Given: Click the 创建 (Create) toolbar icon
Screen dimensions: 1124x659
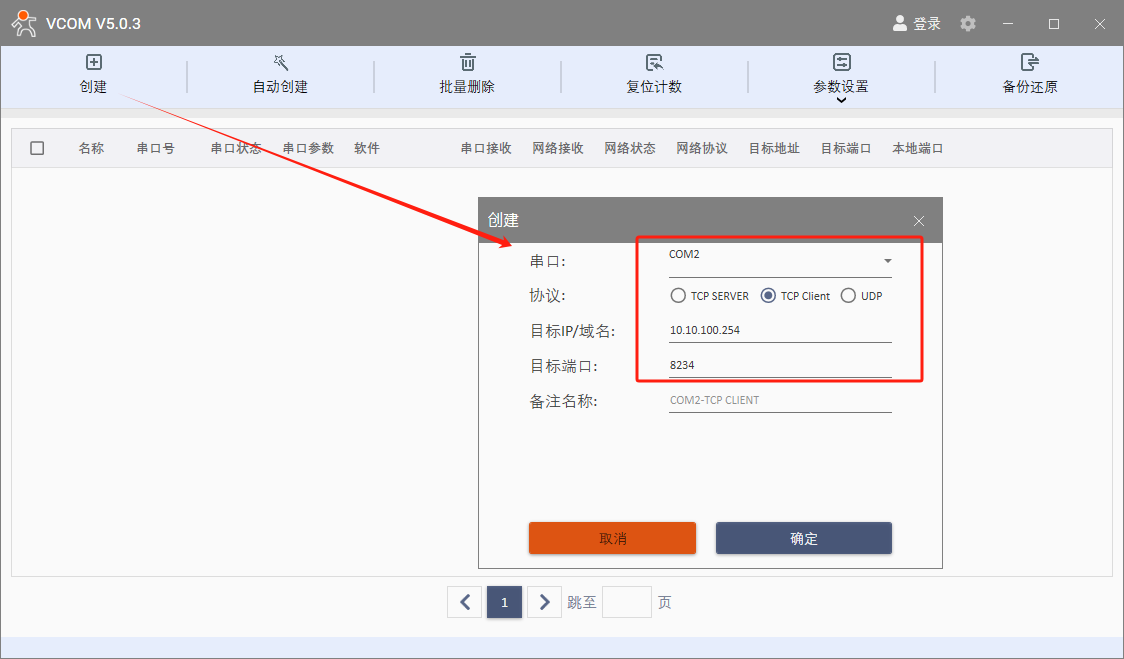Looking at the screenshot, I should point(93,63).
